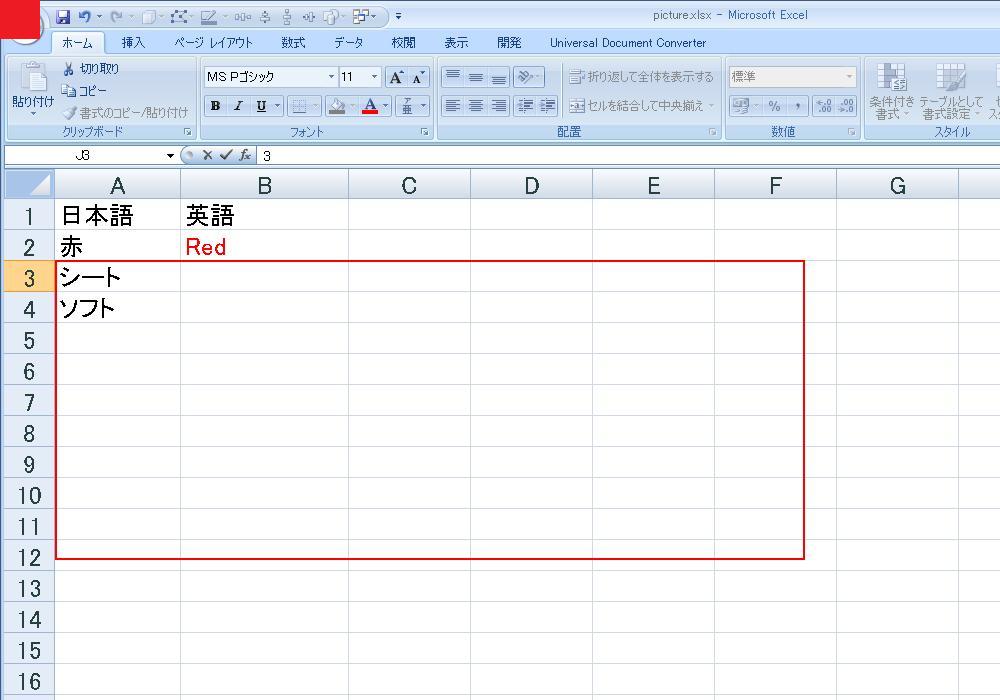Viewport: 1000px width, 700px height.
Task: Open conditional formatting (条件付き書式)
Action: click(891, 91)
